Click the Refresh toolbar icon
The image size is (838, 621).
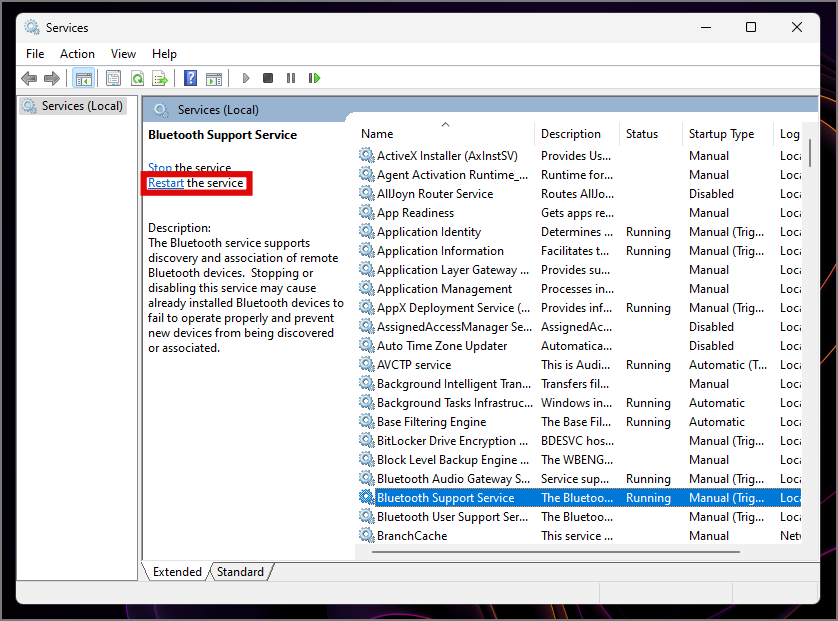click(137, 79)
